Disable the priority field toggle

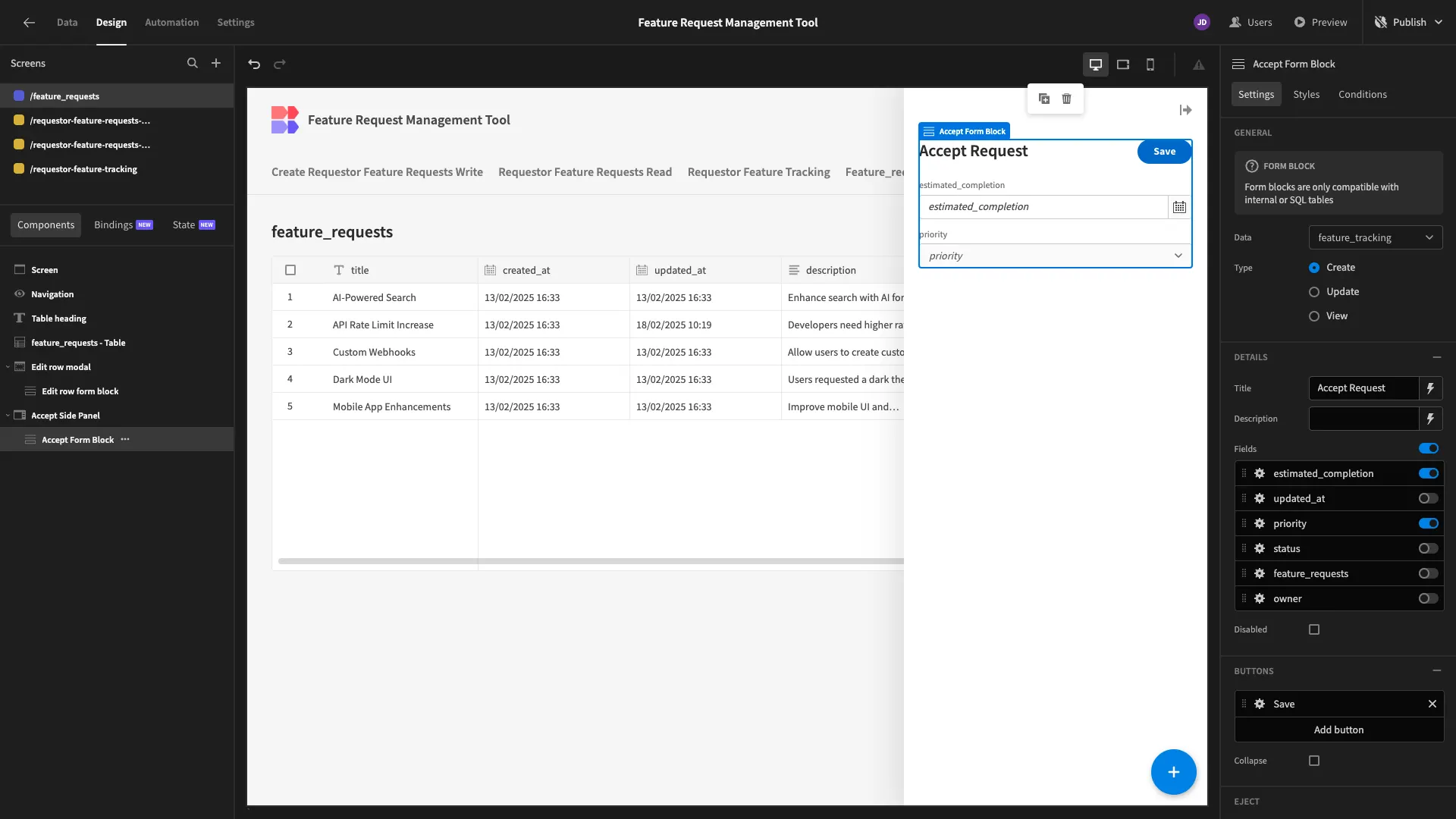[1429, 523]
